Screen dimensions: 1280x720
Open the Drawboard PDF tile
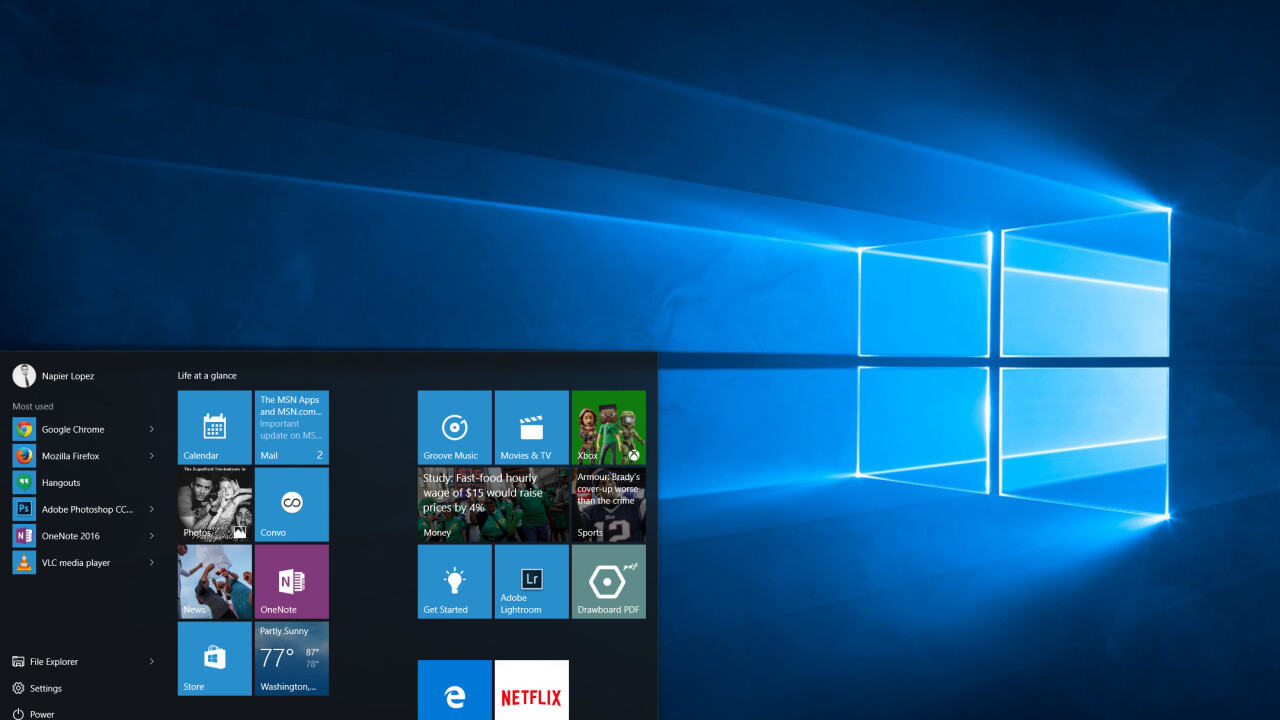(608, 581)
